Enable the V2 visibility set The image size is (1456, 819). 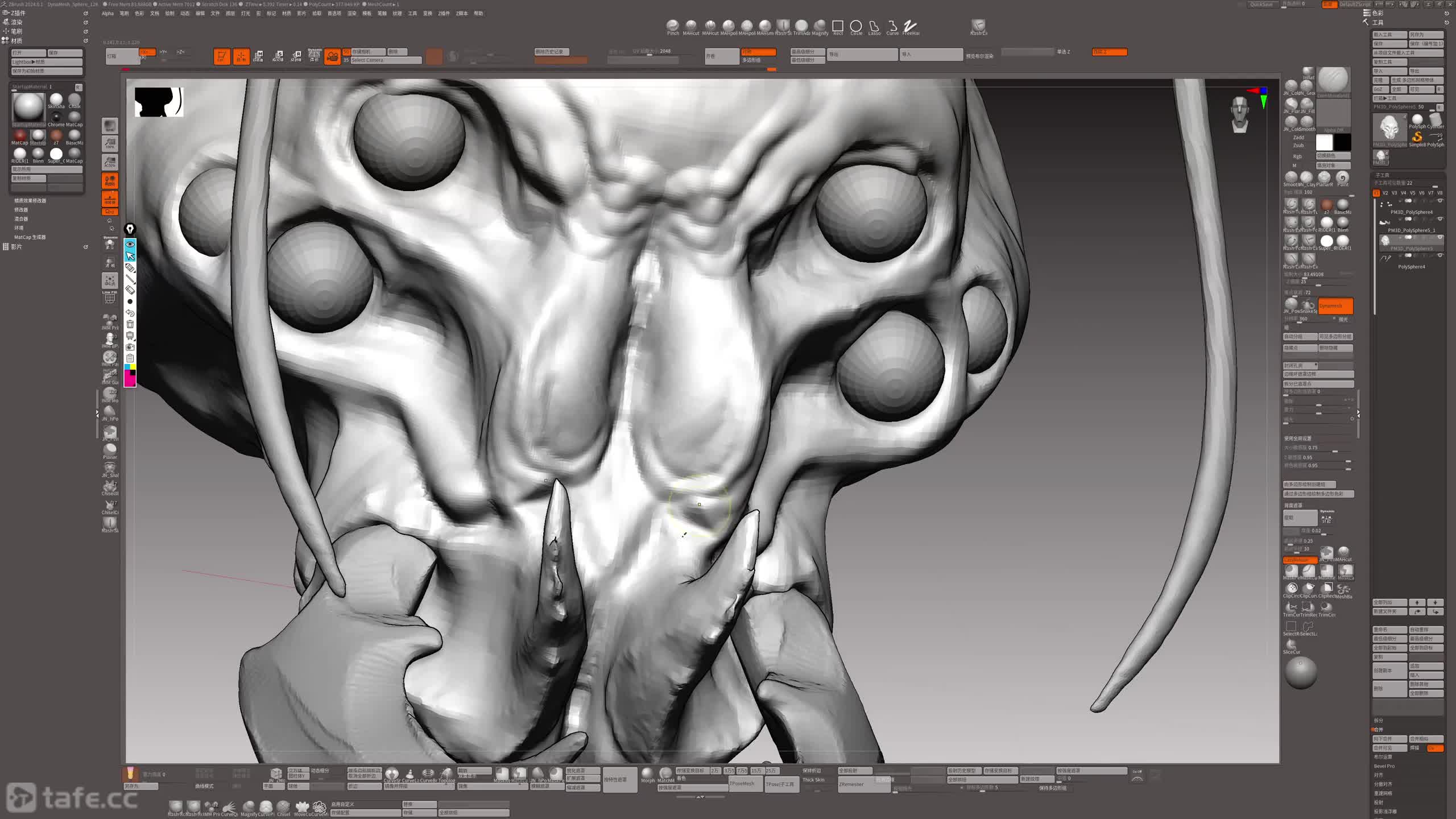click(x=1385, y=193)
